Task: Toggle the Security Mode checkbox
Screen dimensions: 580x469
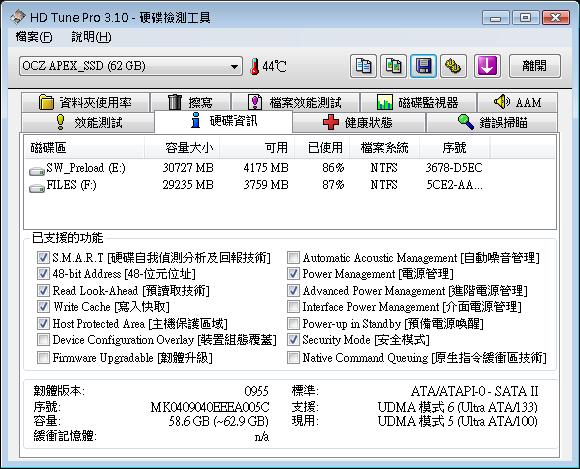Action: [293, 340]
